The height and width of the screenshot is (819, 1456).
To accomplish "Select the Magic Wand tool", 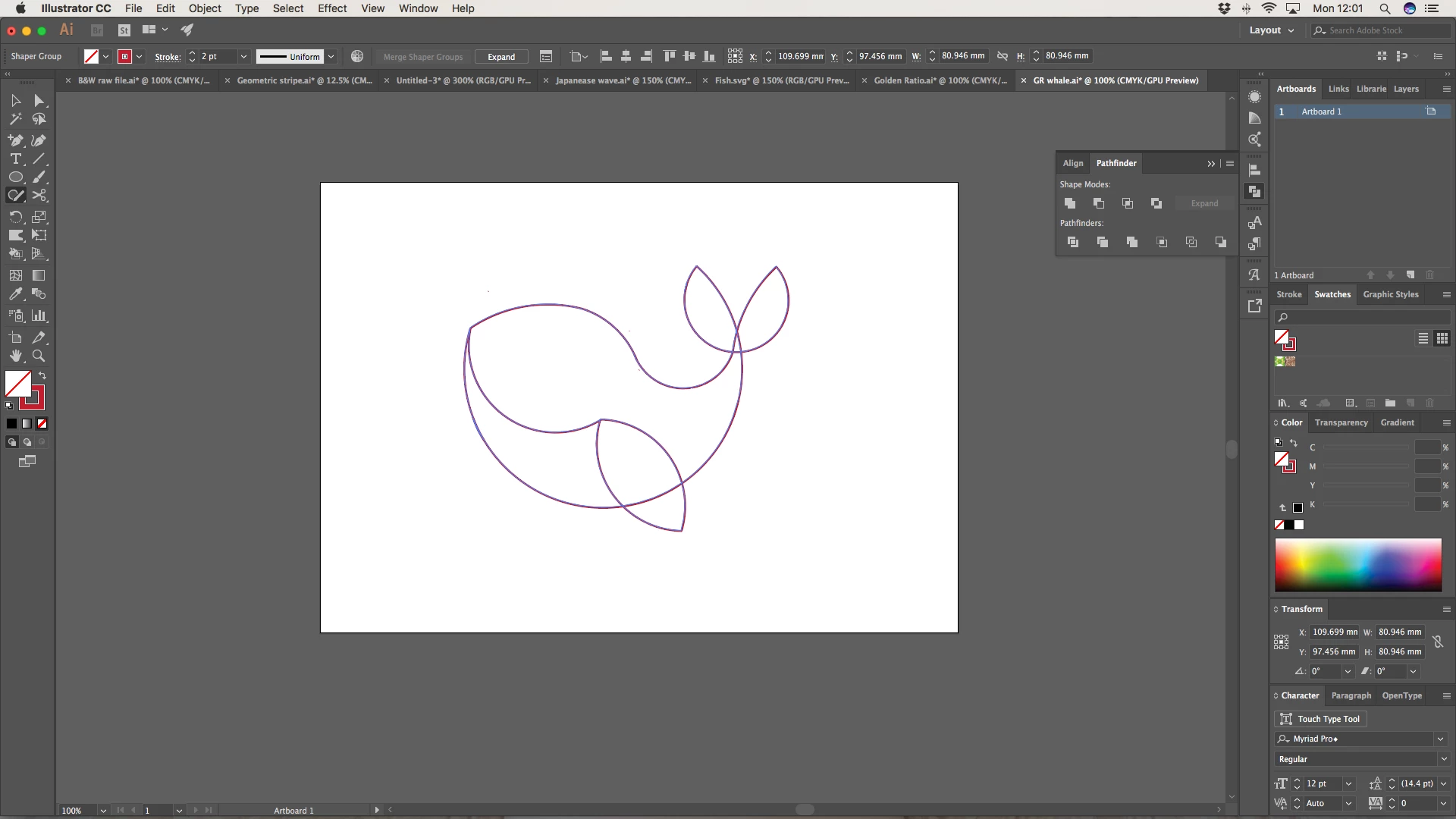I will pyautogui.click(x=15, y=119).
